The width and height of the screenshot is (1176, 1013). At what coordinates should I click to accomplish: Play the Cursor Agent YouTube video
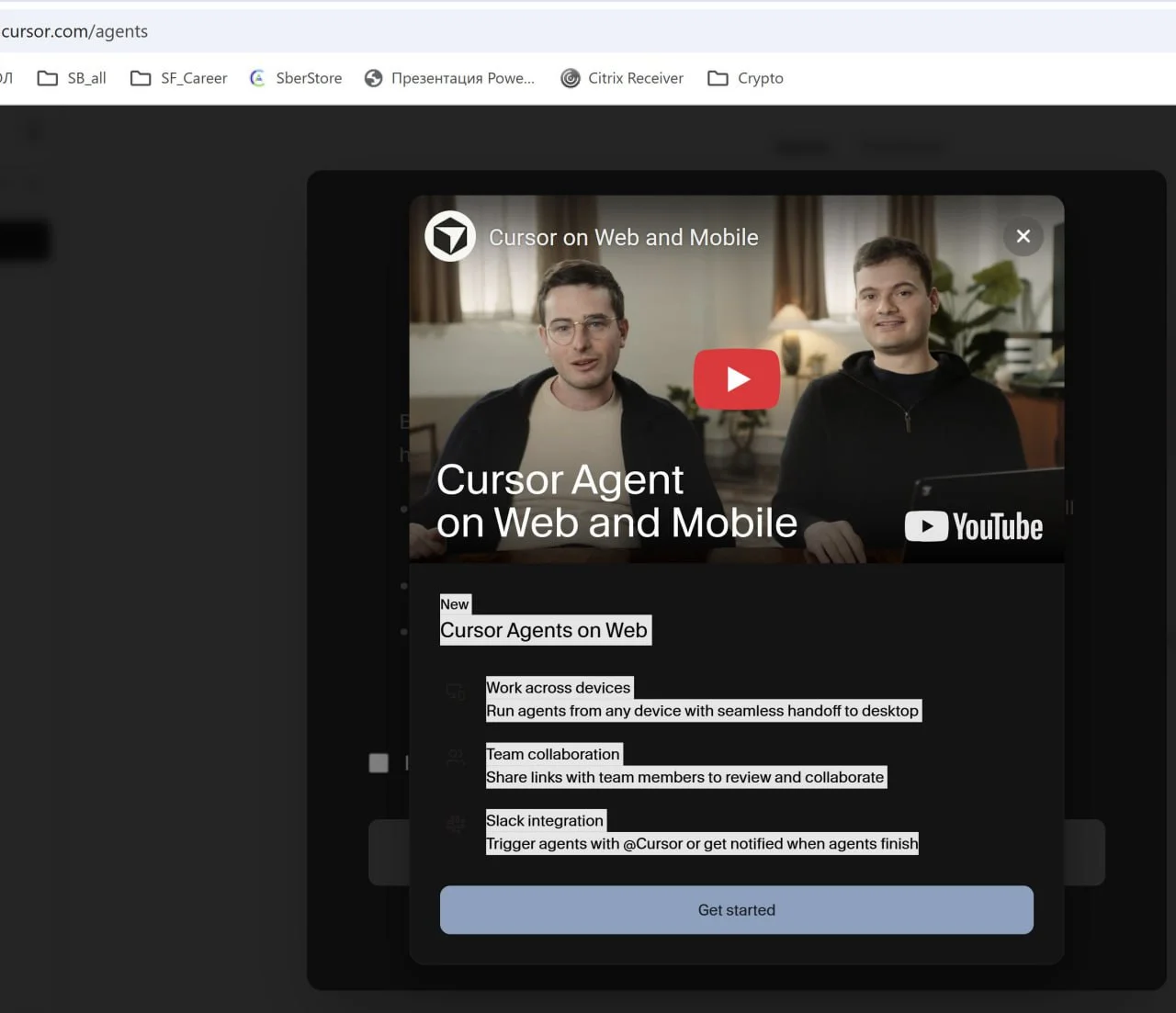point(736,379)
